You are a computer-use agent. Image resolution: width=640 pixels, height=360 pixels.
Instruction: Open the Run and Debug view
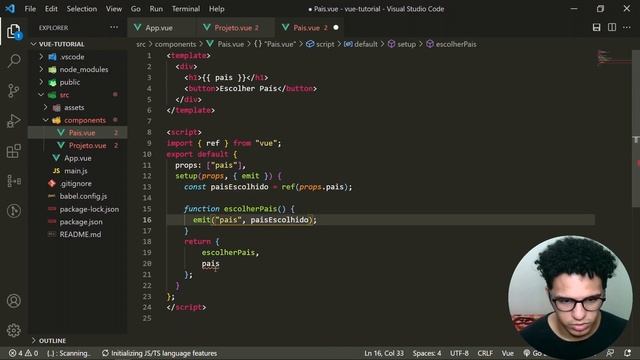pyautogui.click(x=13, y=121)
